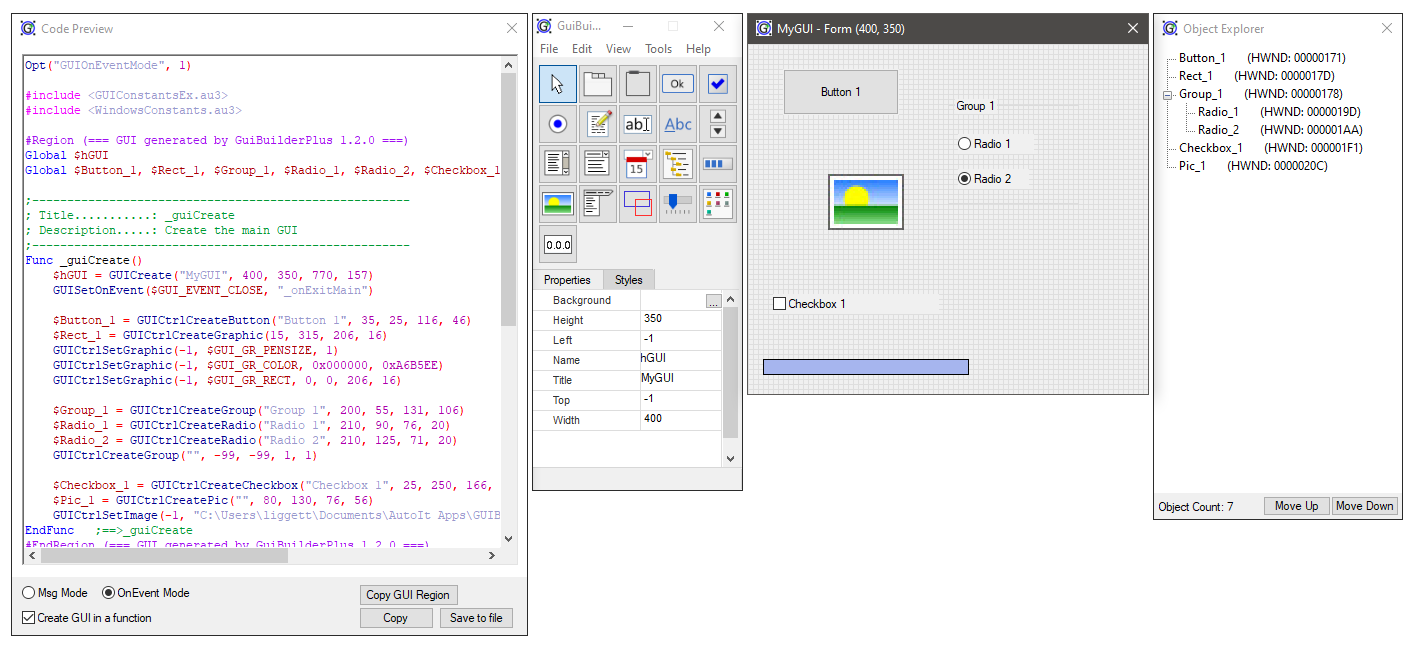Click the properties list up scroll arrow
Viewport: 1426px width, 657px height.
(x=730, y=299)
